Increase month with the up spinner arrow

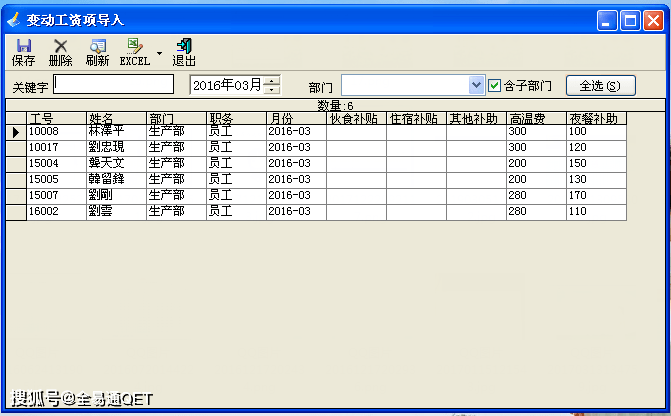[271, 80]
